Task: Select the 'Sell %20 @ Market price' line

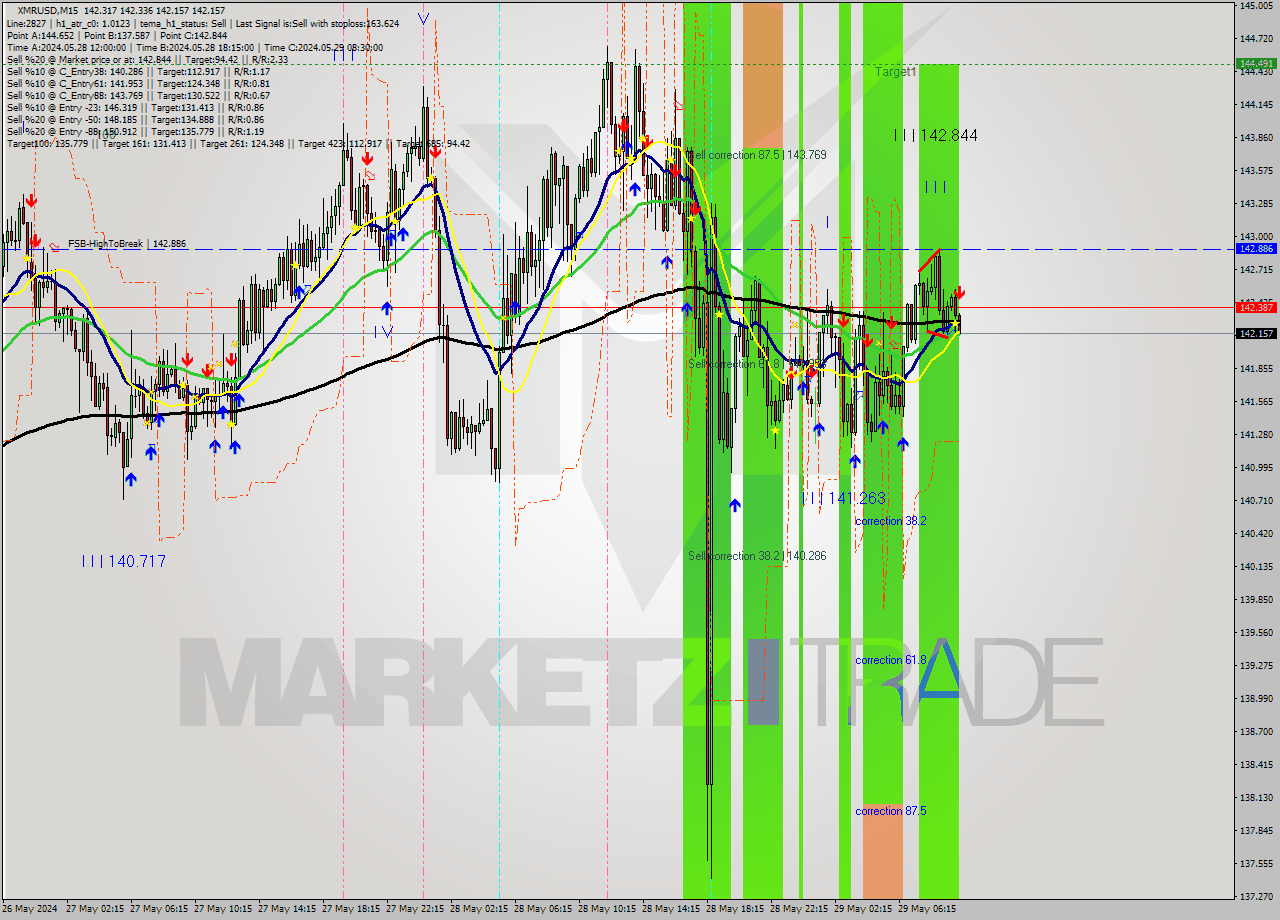Action: point(147,59)
